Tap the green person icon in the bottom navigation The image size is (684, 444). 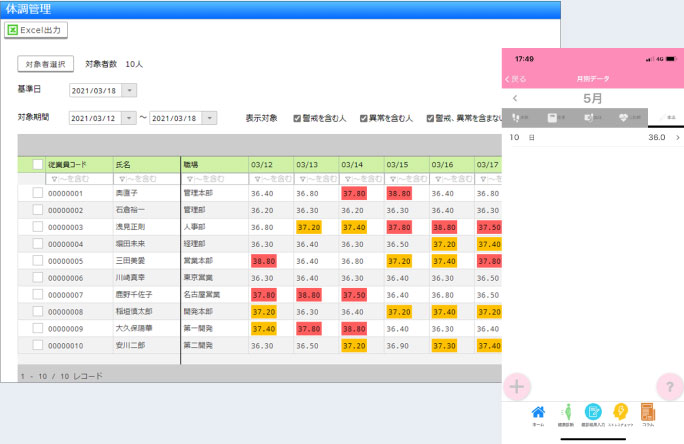tap(566, 413)
